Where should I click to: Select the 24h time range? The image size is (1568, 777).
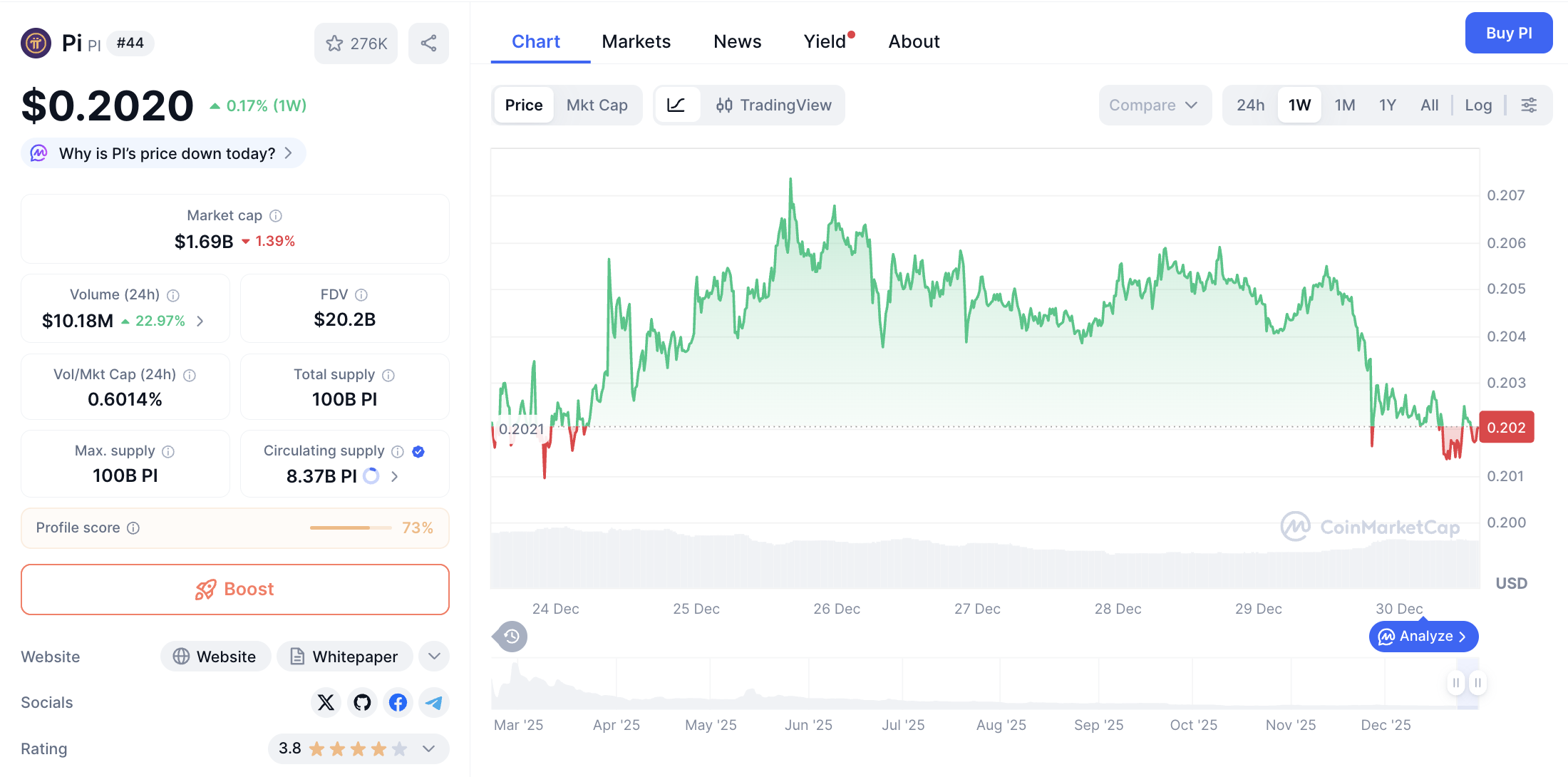point(1250,105)
